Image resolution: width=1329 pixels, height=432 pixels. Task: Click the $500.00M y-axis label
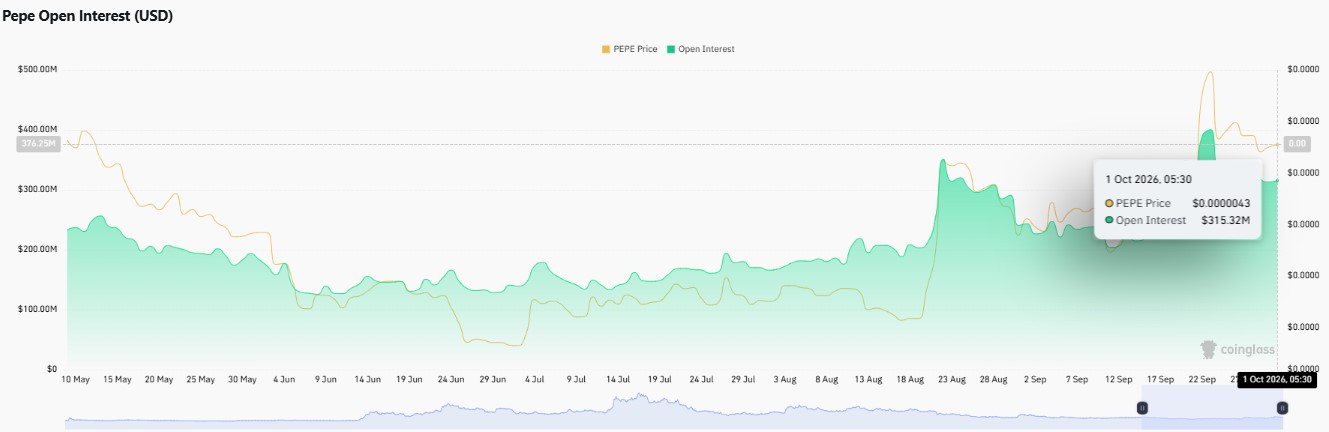coord(38,69)
